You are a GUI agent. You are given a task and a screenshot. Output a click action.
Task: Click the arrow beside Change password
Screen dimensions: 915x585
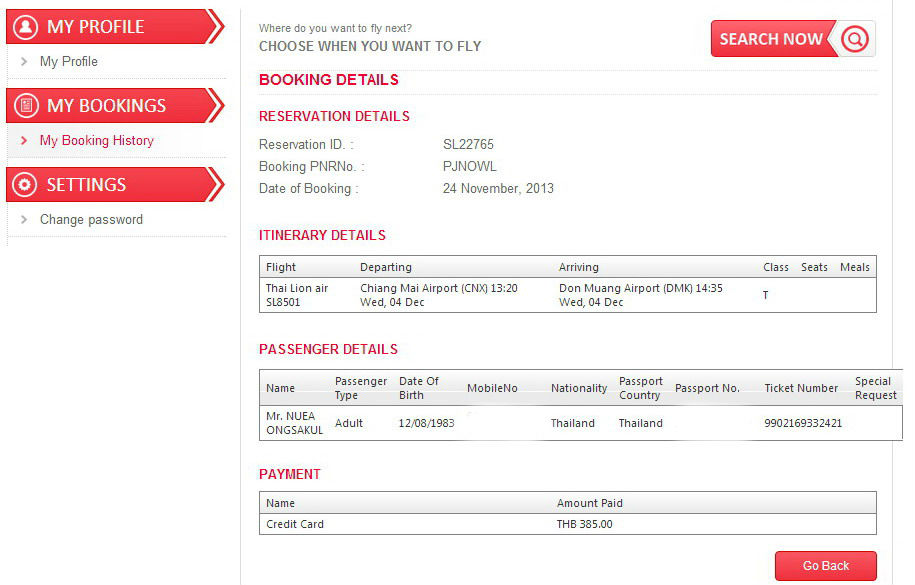(x=24, y=220)
